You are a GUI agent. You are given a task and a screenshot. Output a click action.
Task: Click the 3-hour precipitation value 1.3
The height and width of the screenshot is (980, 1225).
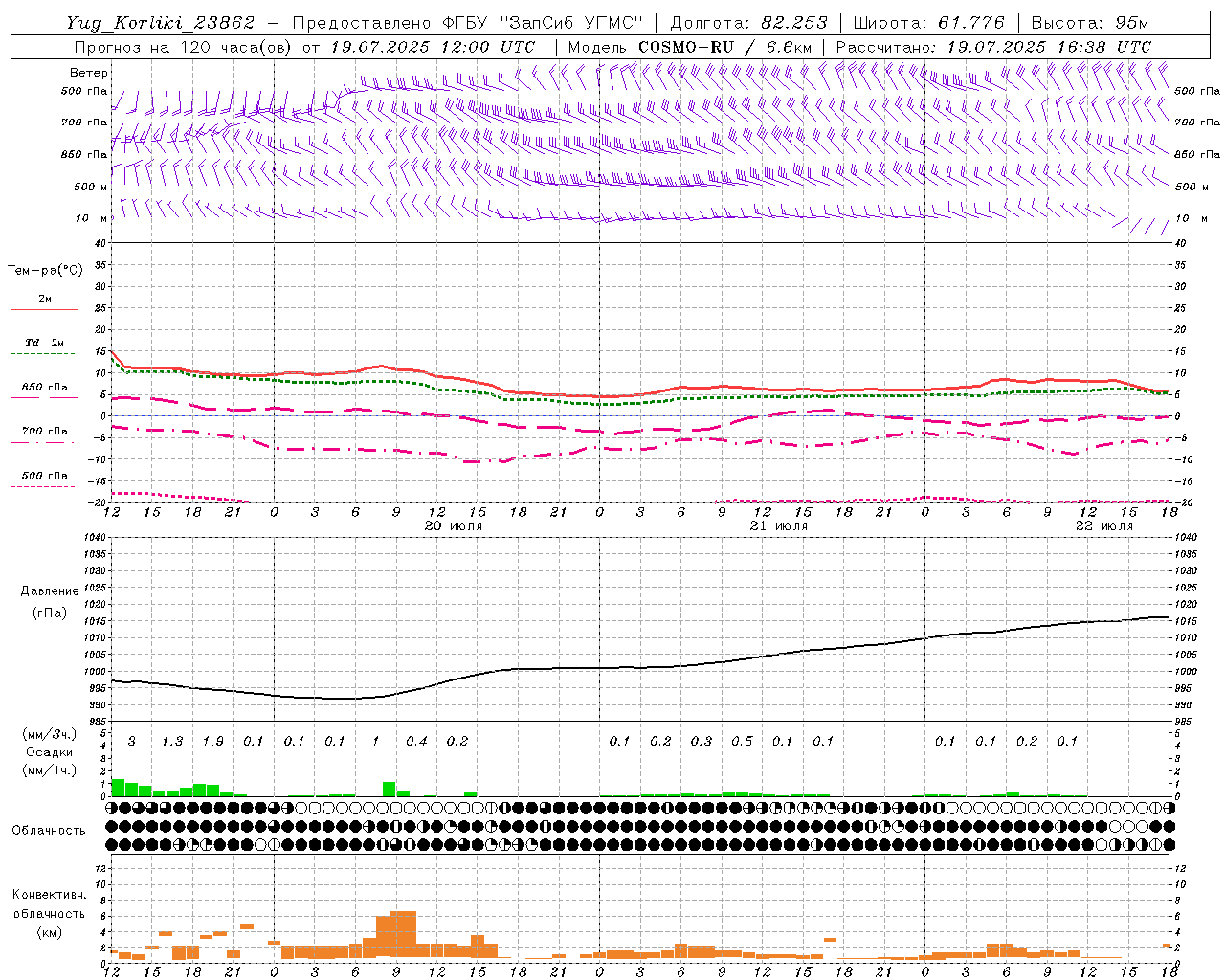tap(172, 742)
